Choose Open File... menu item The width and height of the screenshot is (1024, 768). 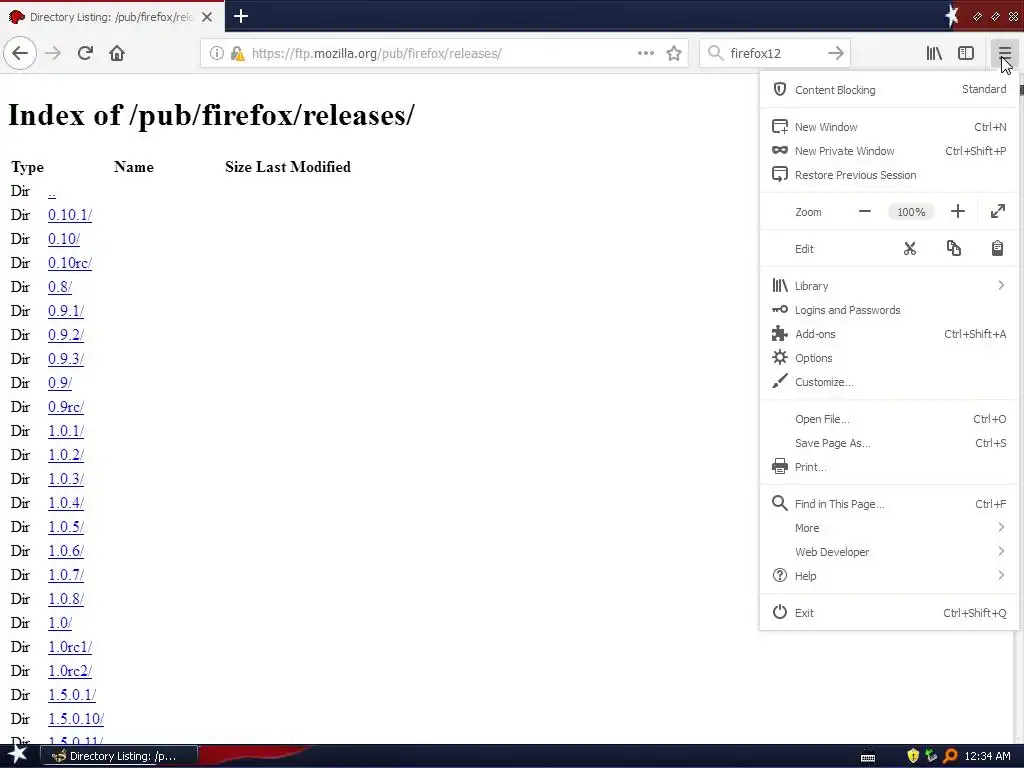(x=889, y=419)
